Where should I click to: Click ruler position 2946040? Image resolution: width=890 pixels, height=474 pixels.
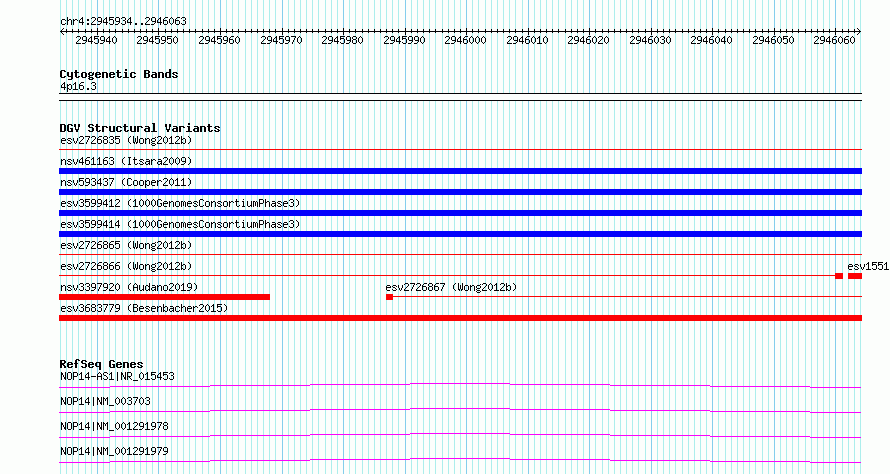pos(712,40)
